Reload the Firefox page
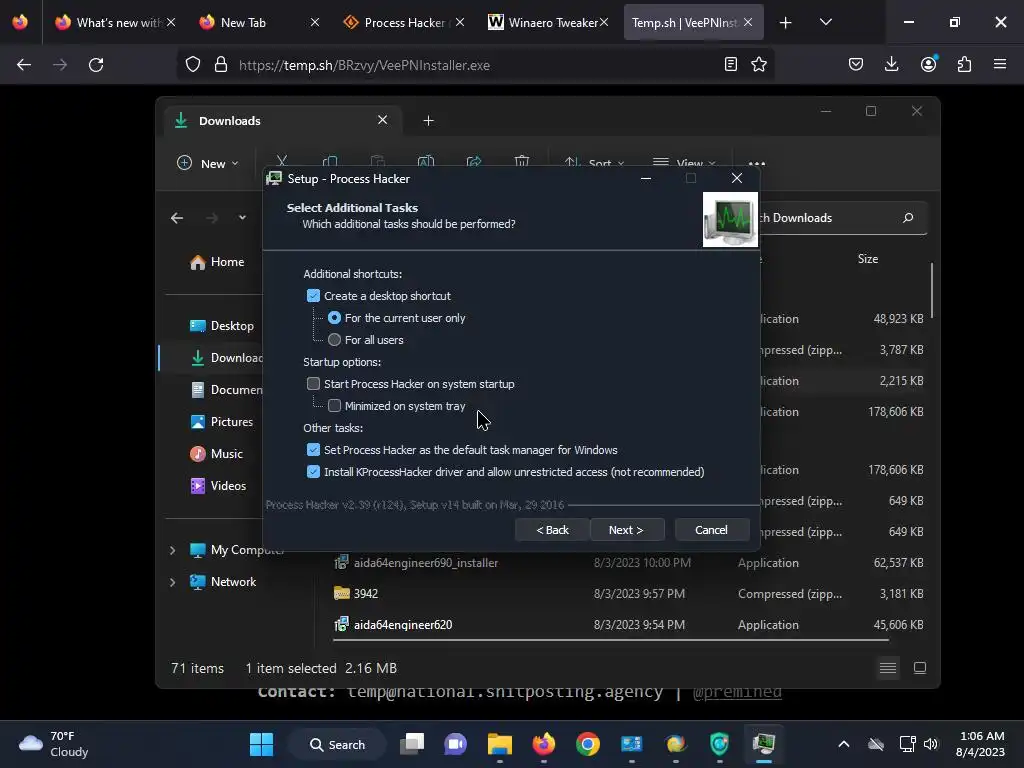This screenshot has width=1024, height=768. click(x=96, y=65)
